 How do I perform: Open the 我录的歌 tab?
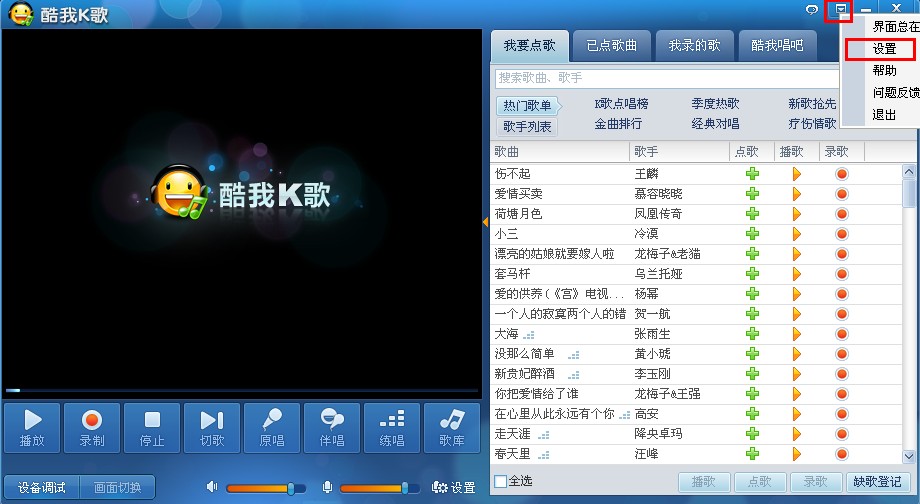point(695,46)
